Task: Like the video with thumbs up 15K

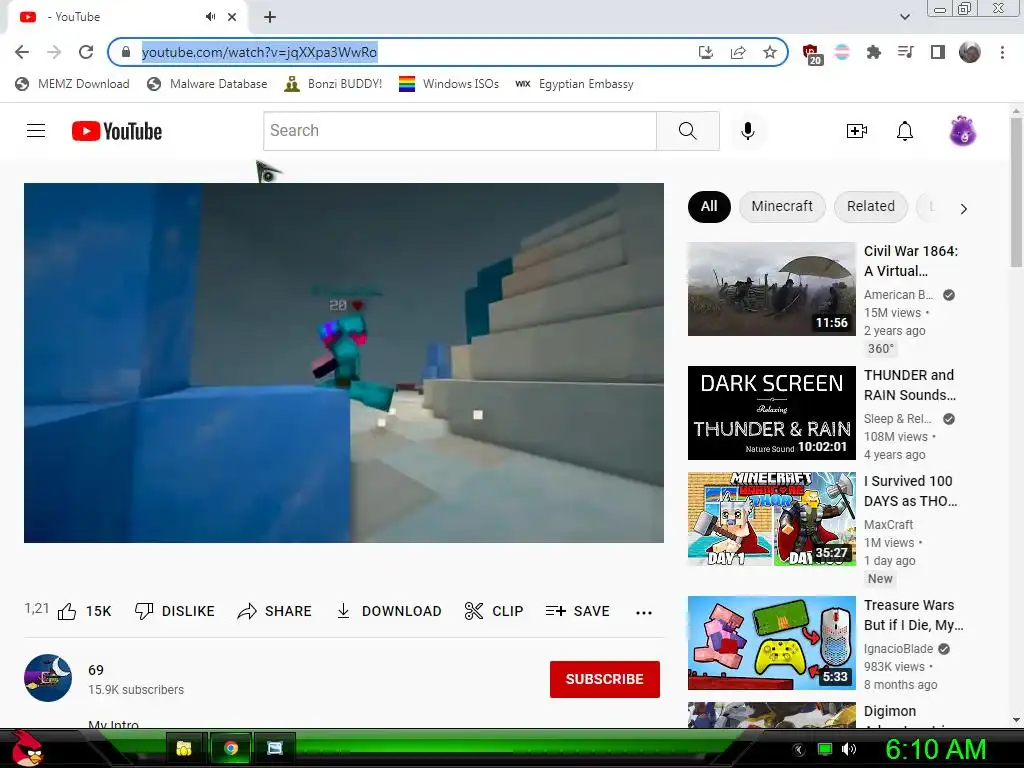Action: click(x=85, y=611)
